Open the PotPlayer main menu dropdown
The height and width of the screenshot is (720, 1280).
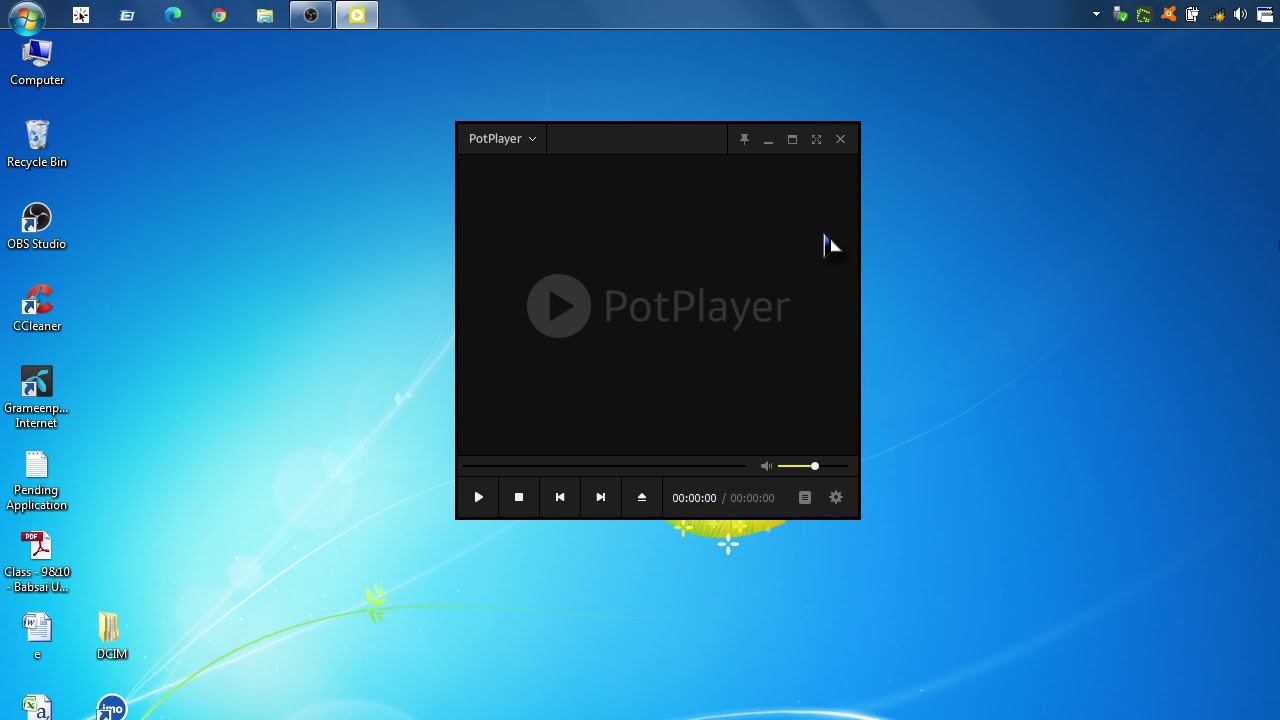[x=502, y=139]
